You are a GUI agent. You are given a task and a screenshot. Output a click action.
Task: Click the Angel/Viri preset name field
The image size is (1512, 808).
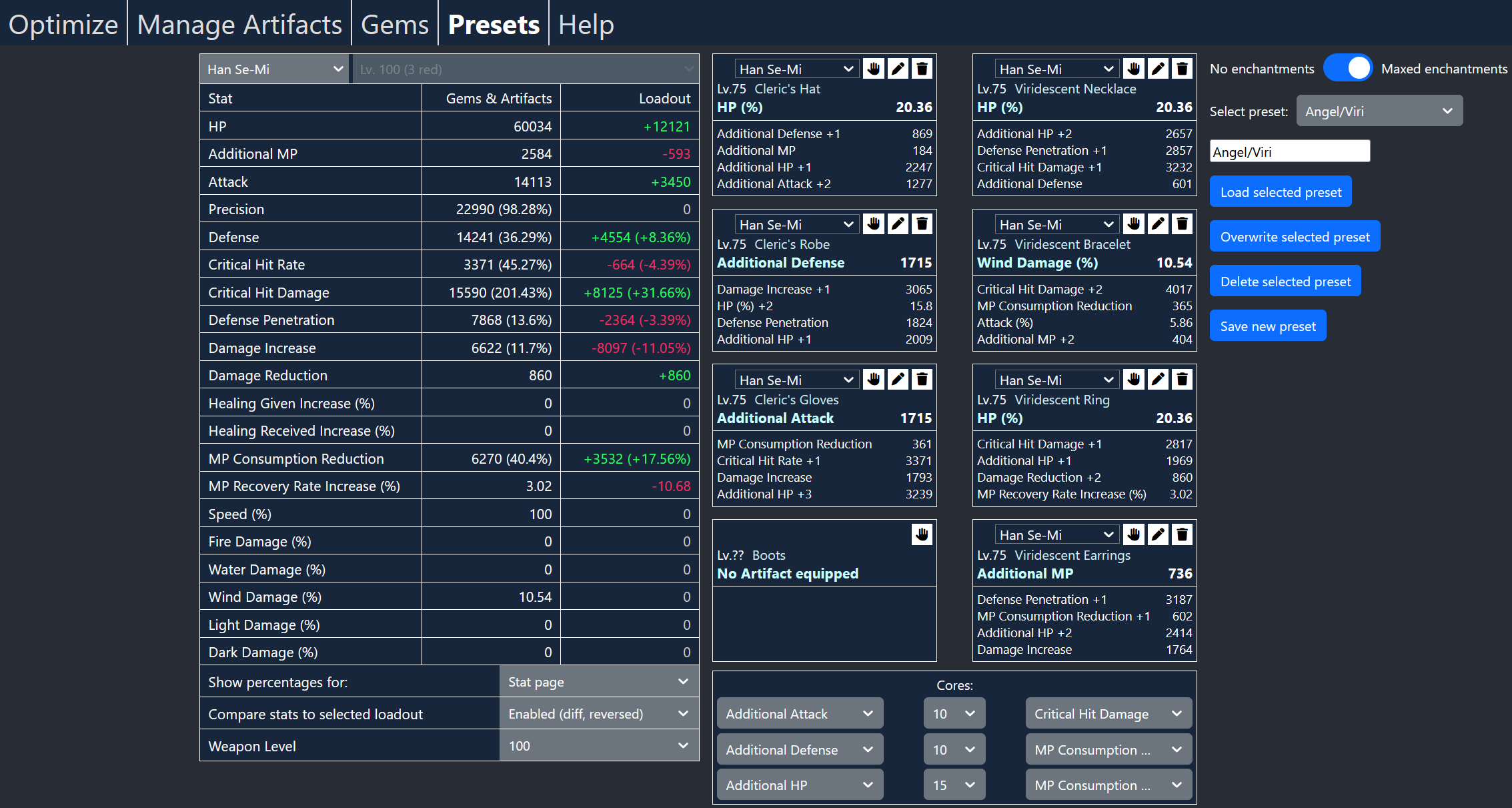point(1289,151)
